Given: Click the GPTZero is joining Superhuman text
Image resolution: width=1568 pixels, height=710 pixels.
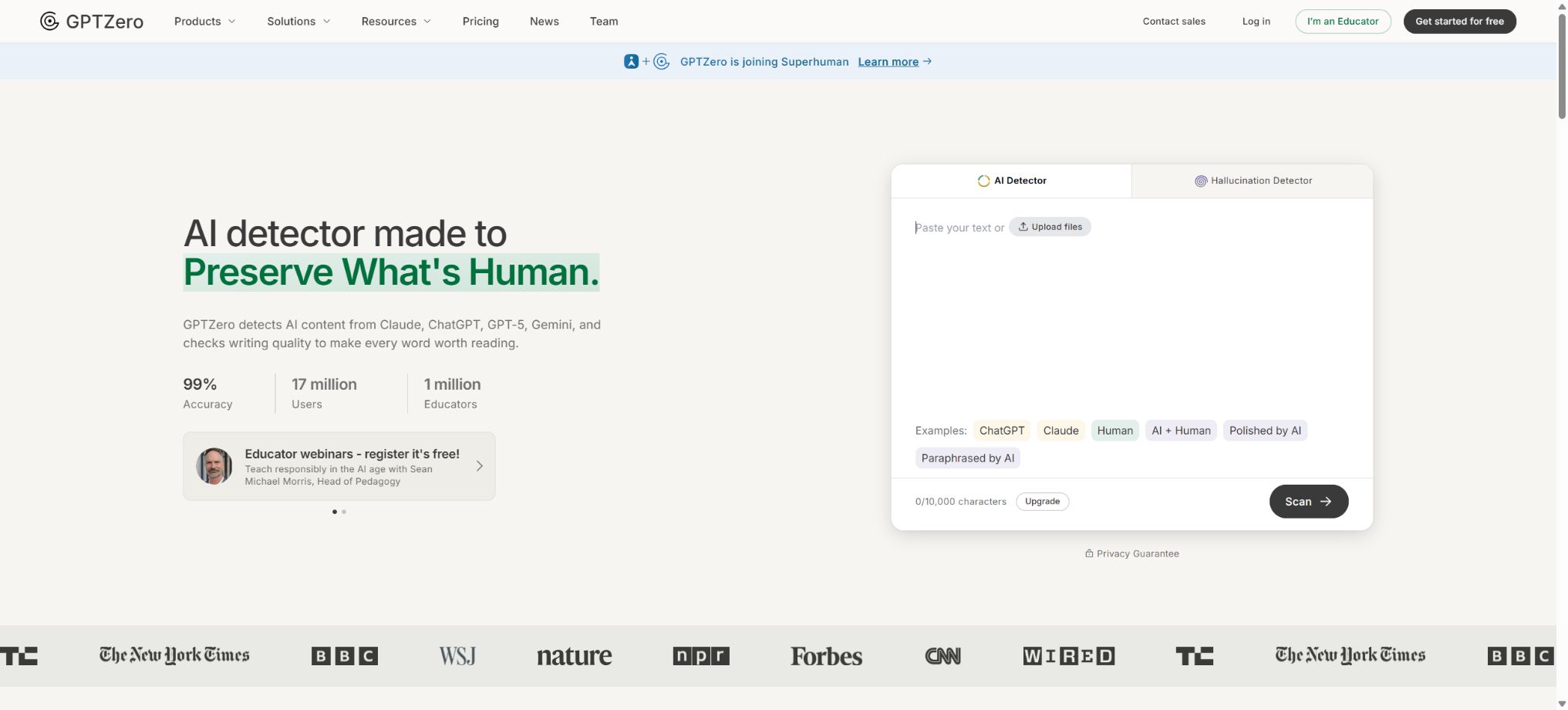Looking at the screenshot, I should 764,62.
